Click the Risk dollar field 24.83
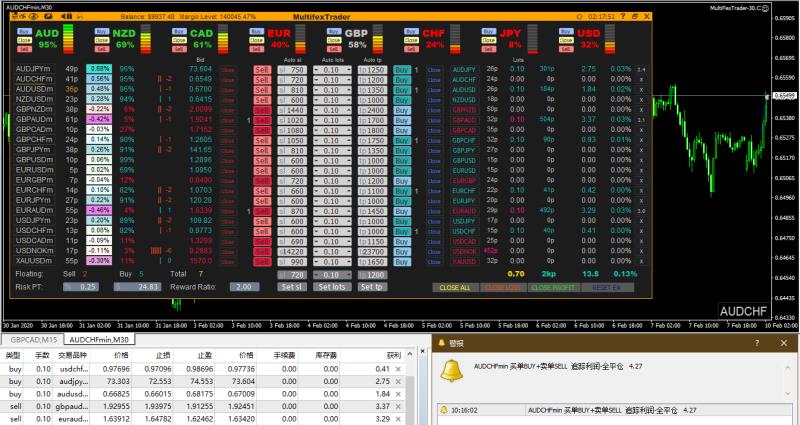Image resolution: width=800 pixels, height=425 pixels. [137, 287]
